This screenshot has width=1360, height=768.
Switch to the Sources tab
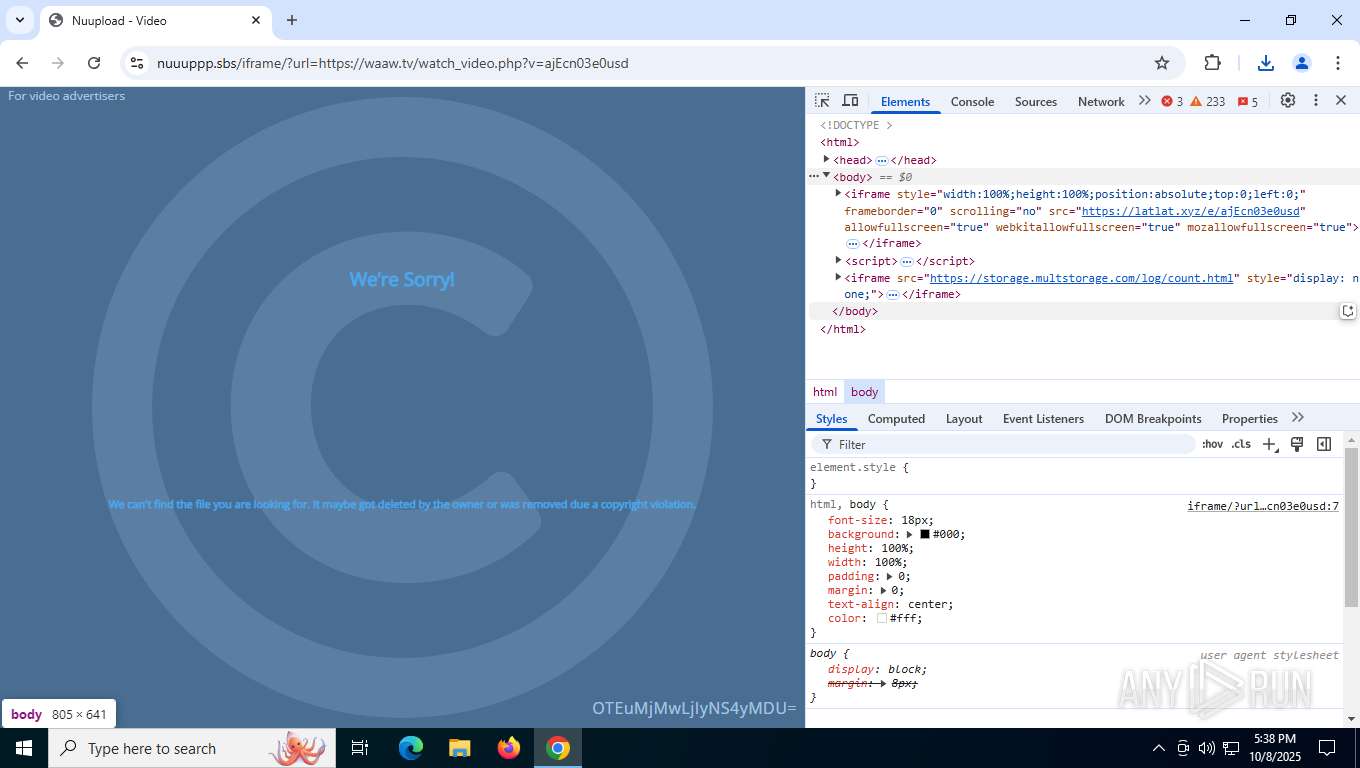tap(1036, 102)
